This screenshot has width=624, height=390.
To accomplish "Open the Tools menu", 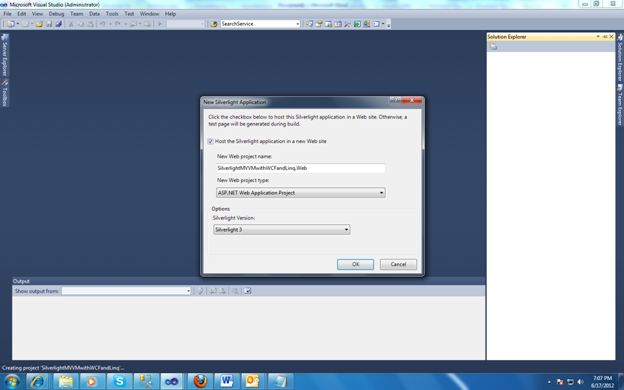I will [x=112, y=14].
